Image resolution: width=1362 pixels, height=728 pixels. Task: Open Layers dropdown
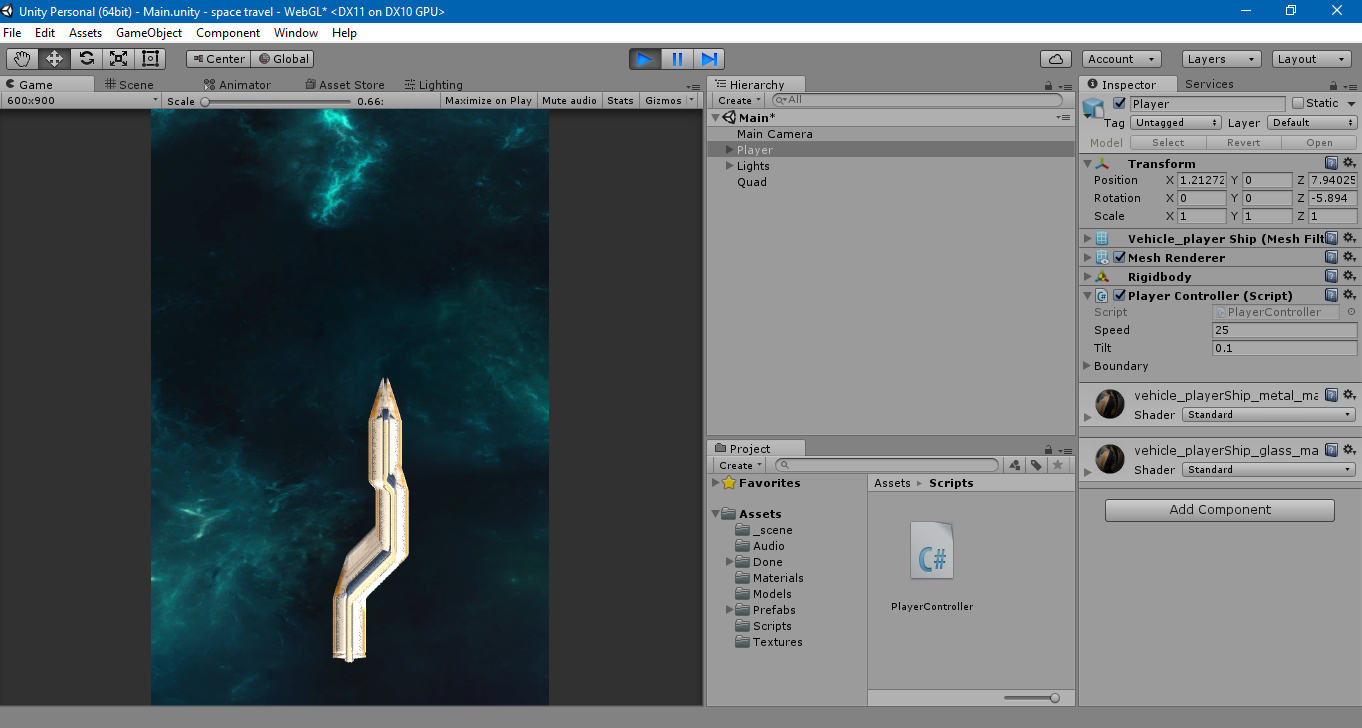(1221, 59)
